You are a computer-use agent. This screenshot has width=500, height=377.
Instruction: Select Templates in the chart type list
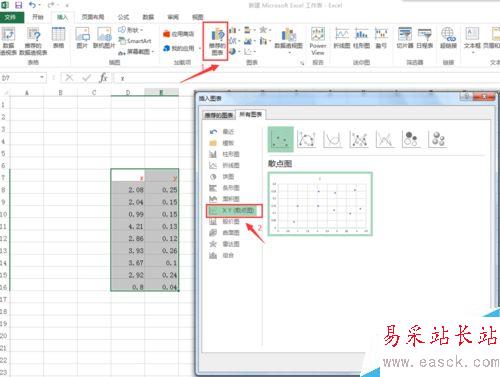point(222,143)
